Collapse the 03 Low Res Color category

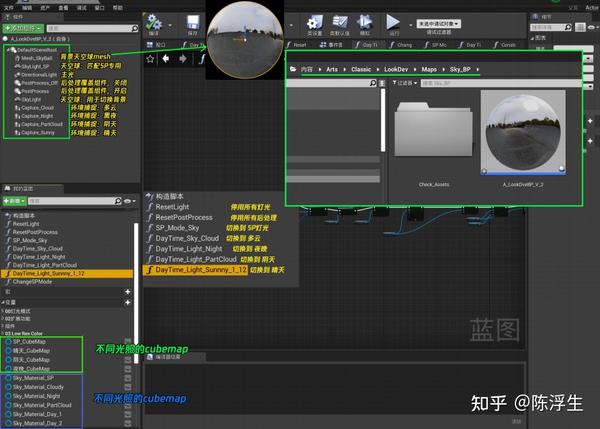pos(3,333)
